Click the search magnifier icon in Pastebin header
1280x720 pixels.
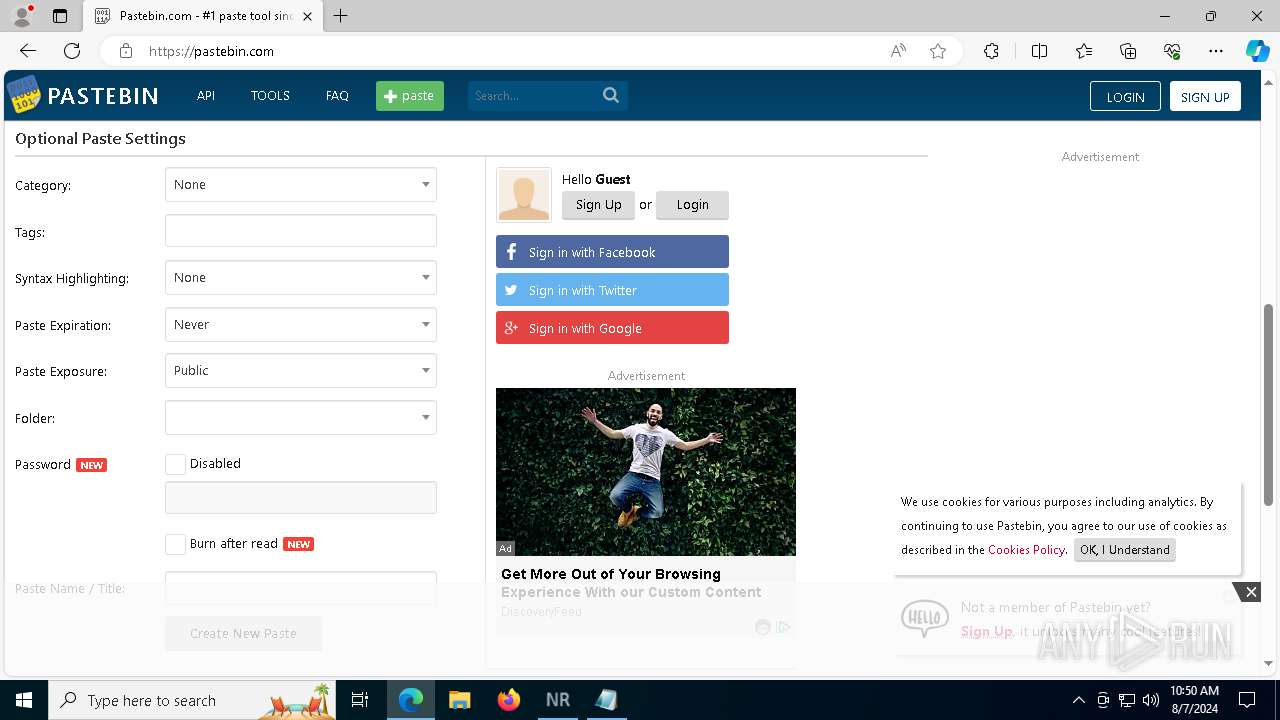coord(611,95)
